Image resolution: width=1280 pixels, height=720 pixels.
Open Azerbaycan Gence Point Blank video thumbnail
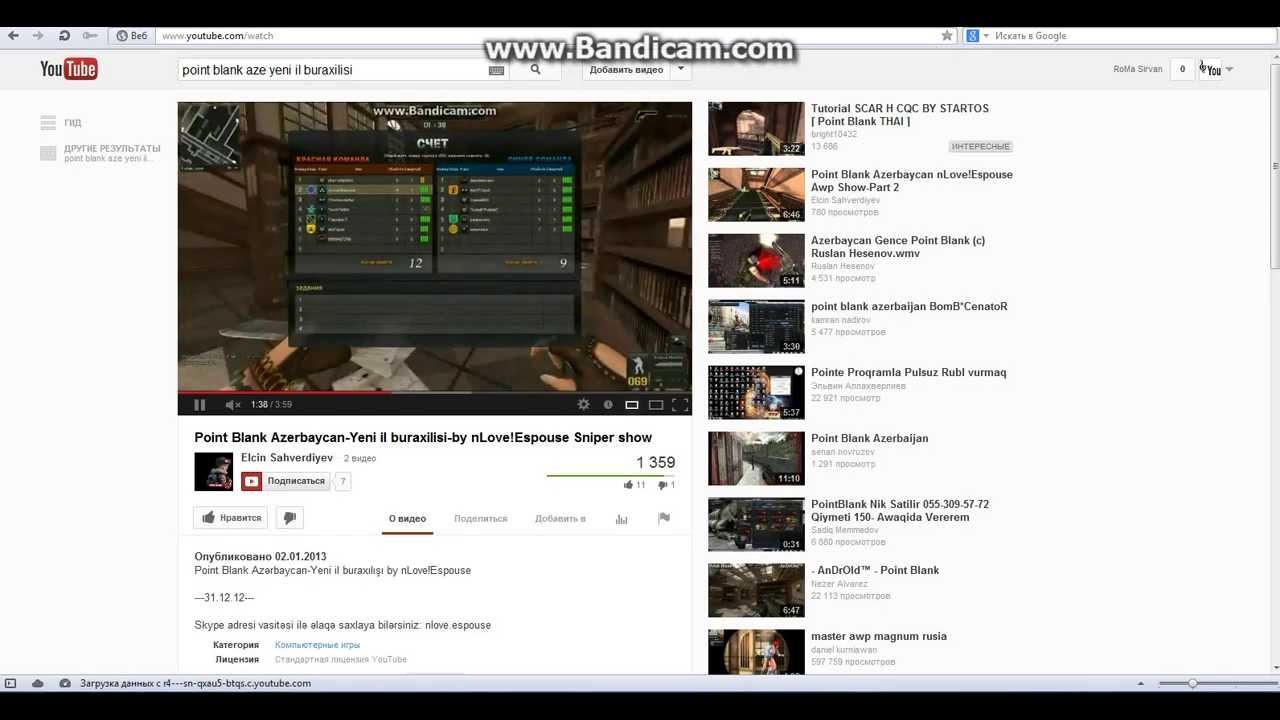(756, 261)
